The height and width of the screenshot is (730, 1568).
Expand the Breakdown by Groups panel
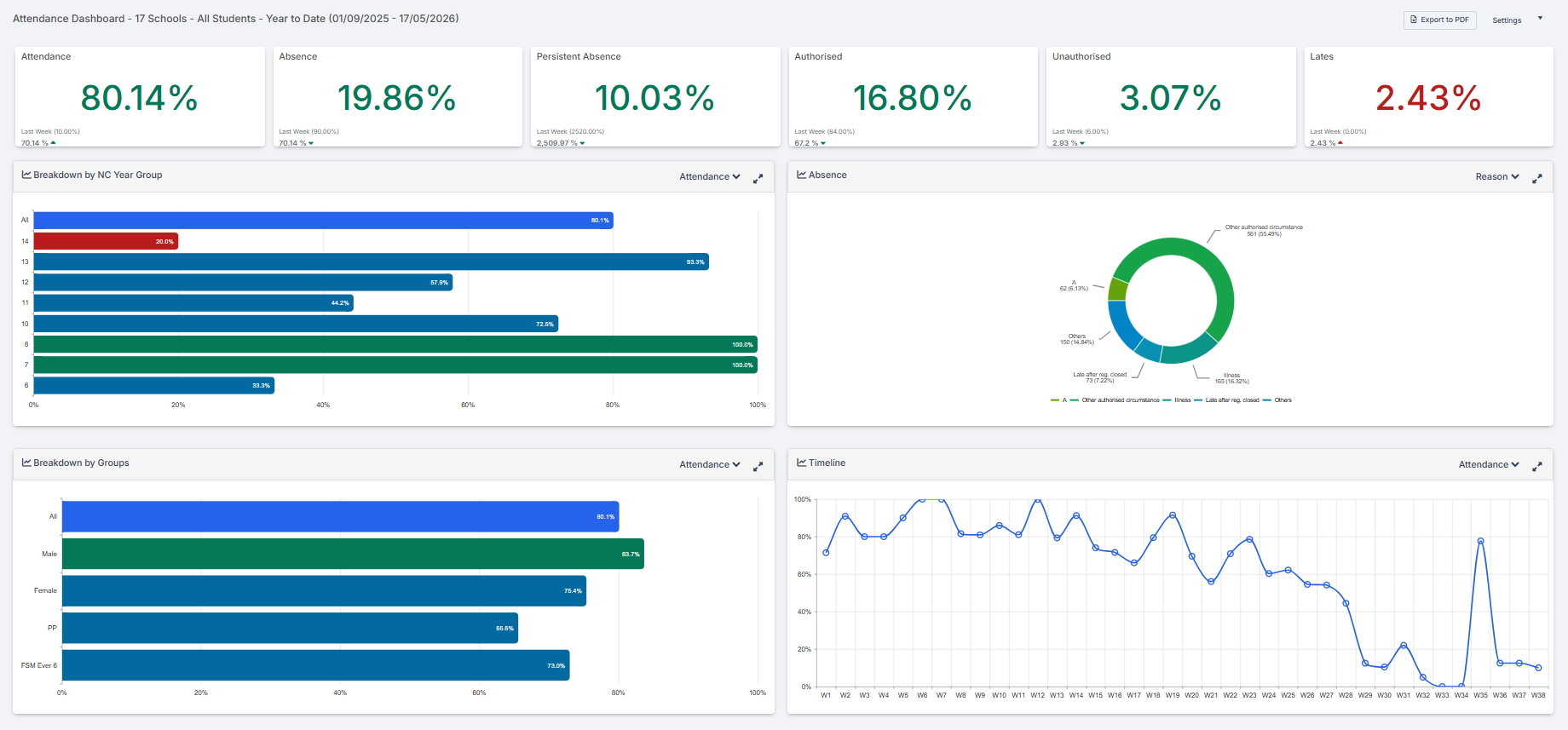758,467
